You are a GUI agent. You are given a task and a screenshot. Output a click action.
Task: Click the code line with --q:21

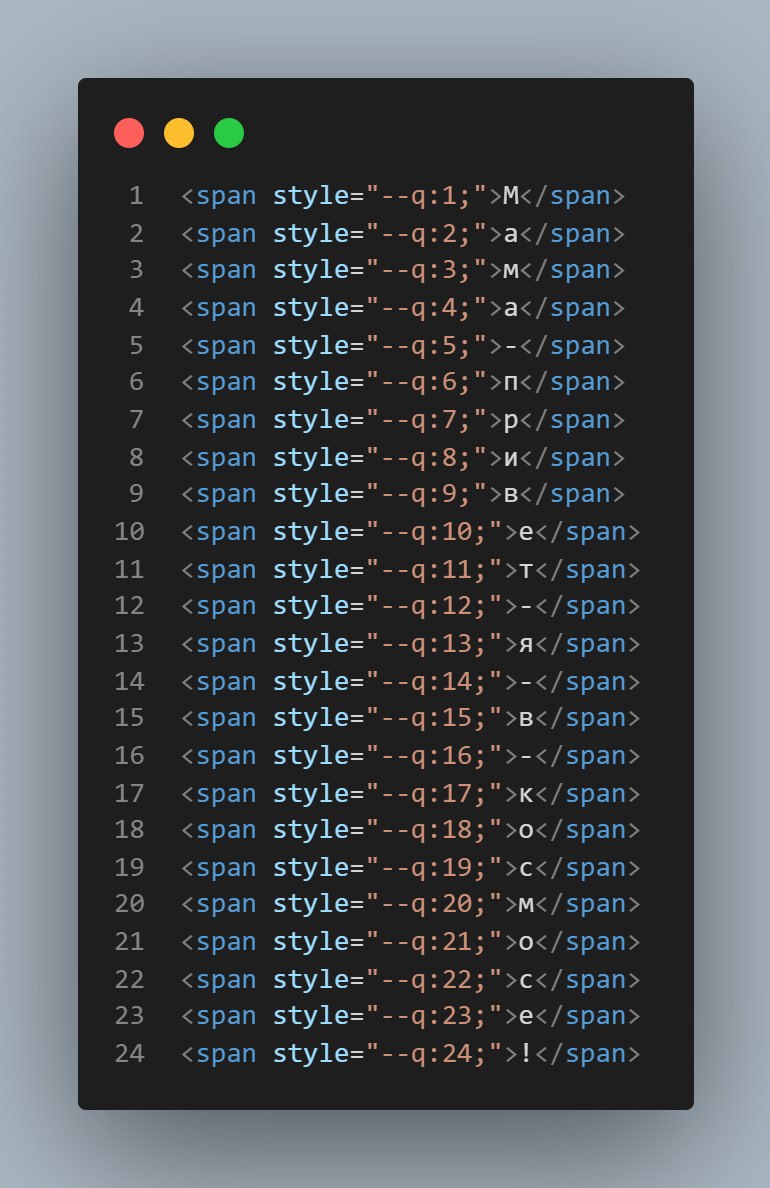410,943
